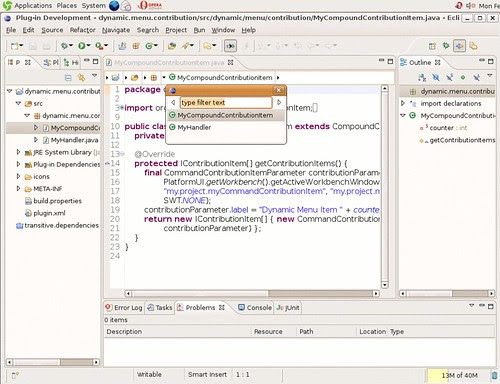Image resolution: width=500 pixels, height=384 pixels.
Task: Launch Opera from the GNOME panel
Action: (150, 5)
